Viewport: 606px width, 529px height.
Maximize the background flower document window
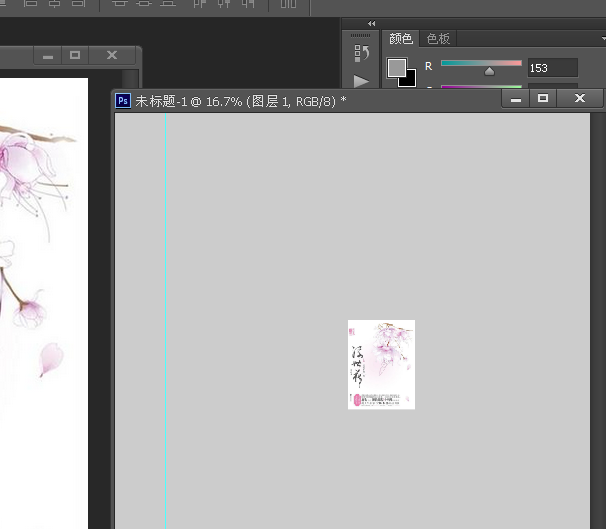pos(75,56)
